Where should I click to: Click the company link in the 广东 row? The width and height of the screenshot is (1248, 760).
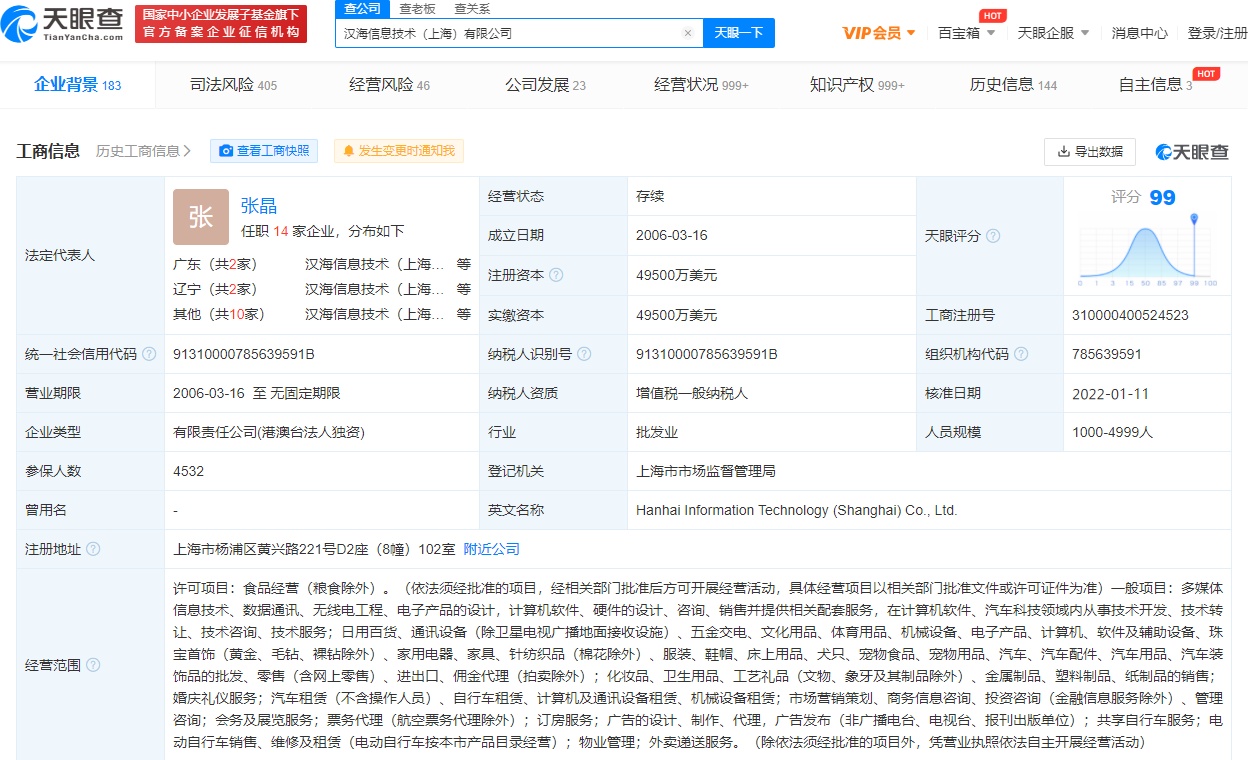375,264
